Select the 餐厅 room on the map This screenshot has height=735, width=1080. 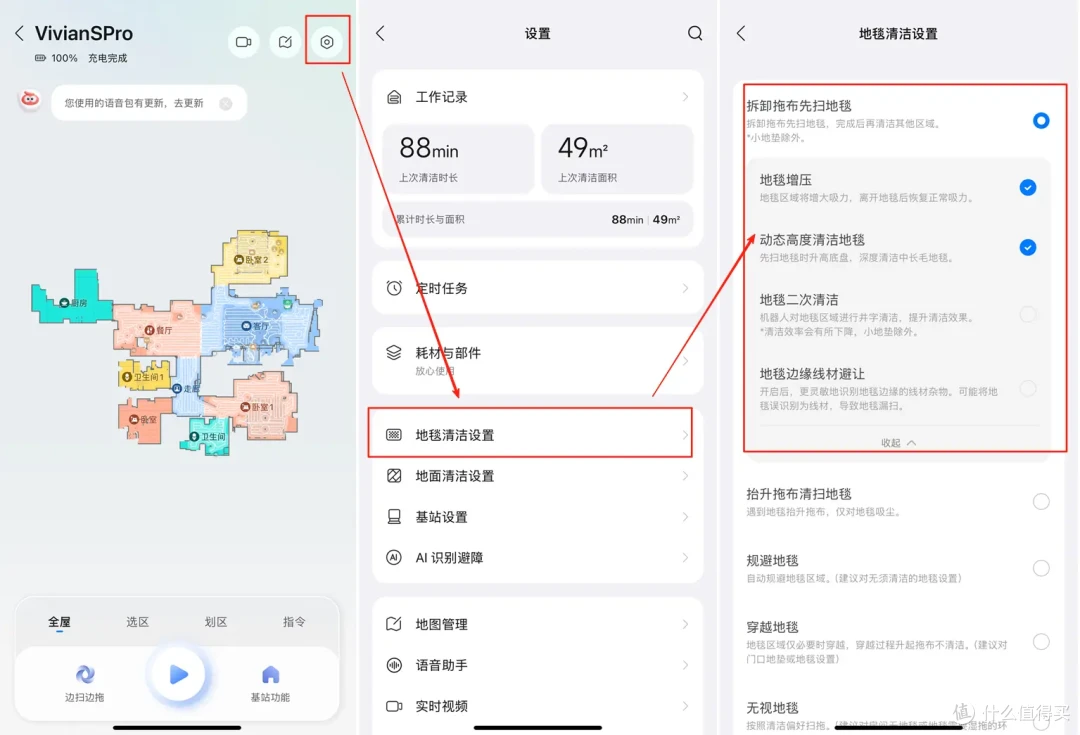pos(158,330)
